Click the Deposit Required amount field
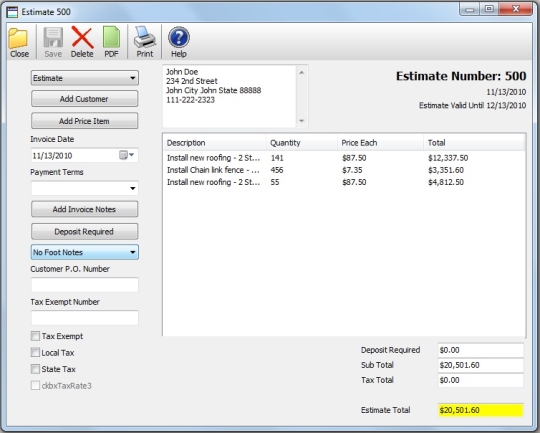Screen dimensions: 540x433 (x=481, y=350)
